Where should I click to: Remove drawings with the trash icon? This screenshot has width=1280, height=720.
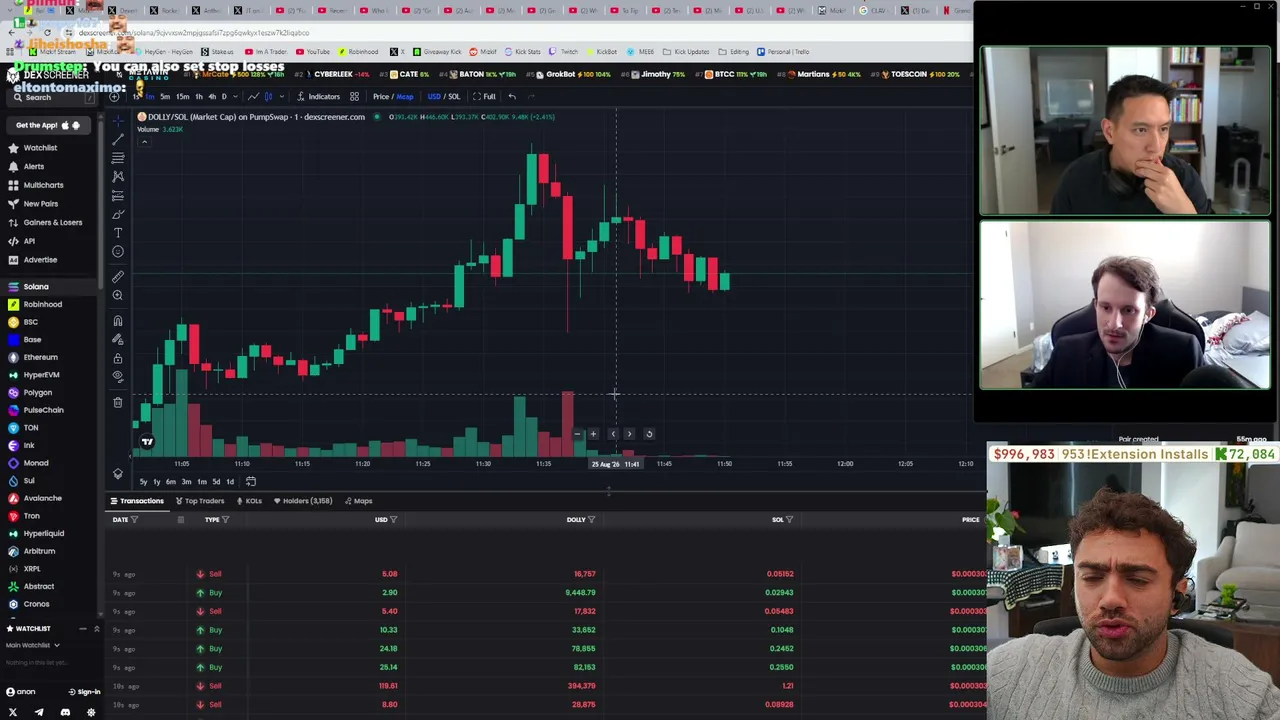(x=118, y=402)
